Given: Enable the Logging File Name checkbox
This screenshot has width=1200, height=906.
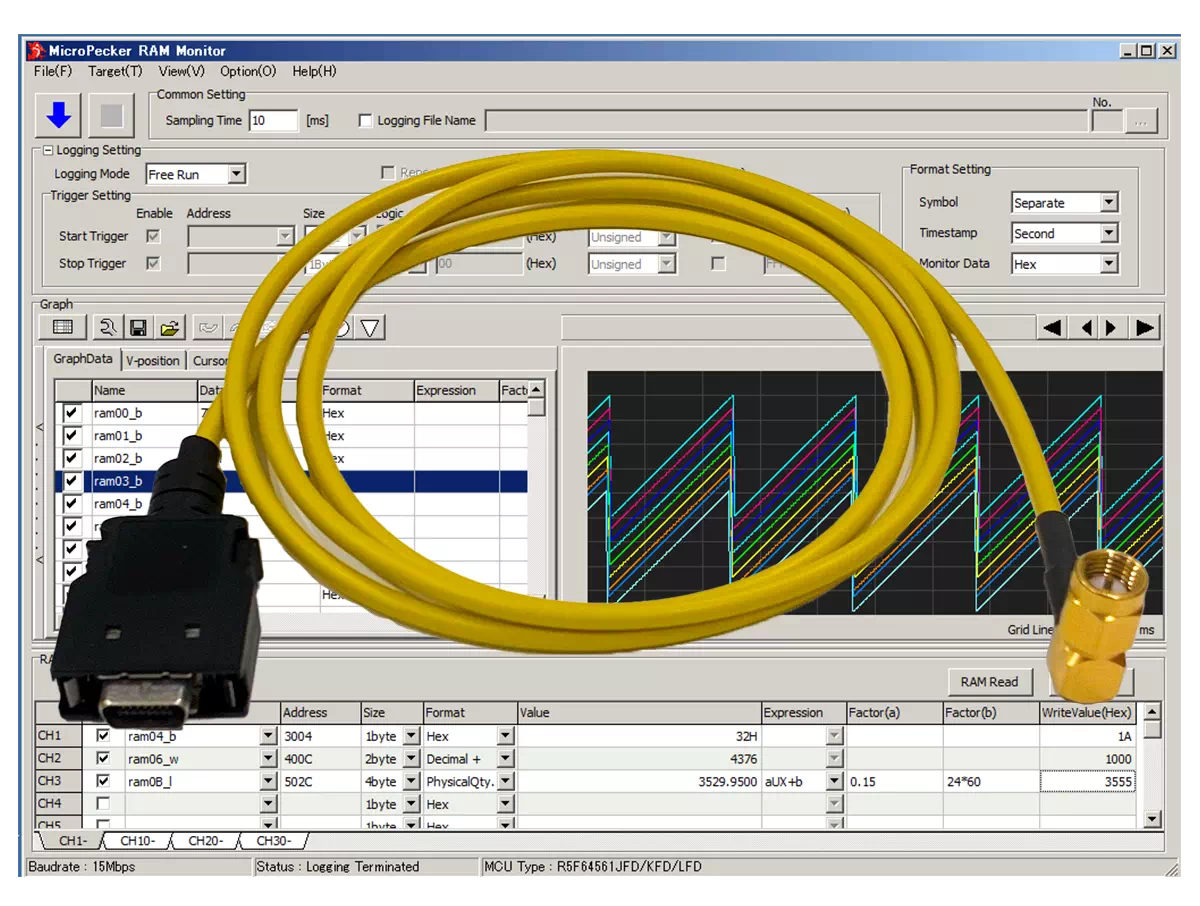Looking at the screenshot, I should (x=365, y=121).
